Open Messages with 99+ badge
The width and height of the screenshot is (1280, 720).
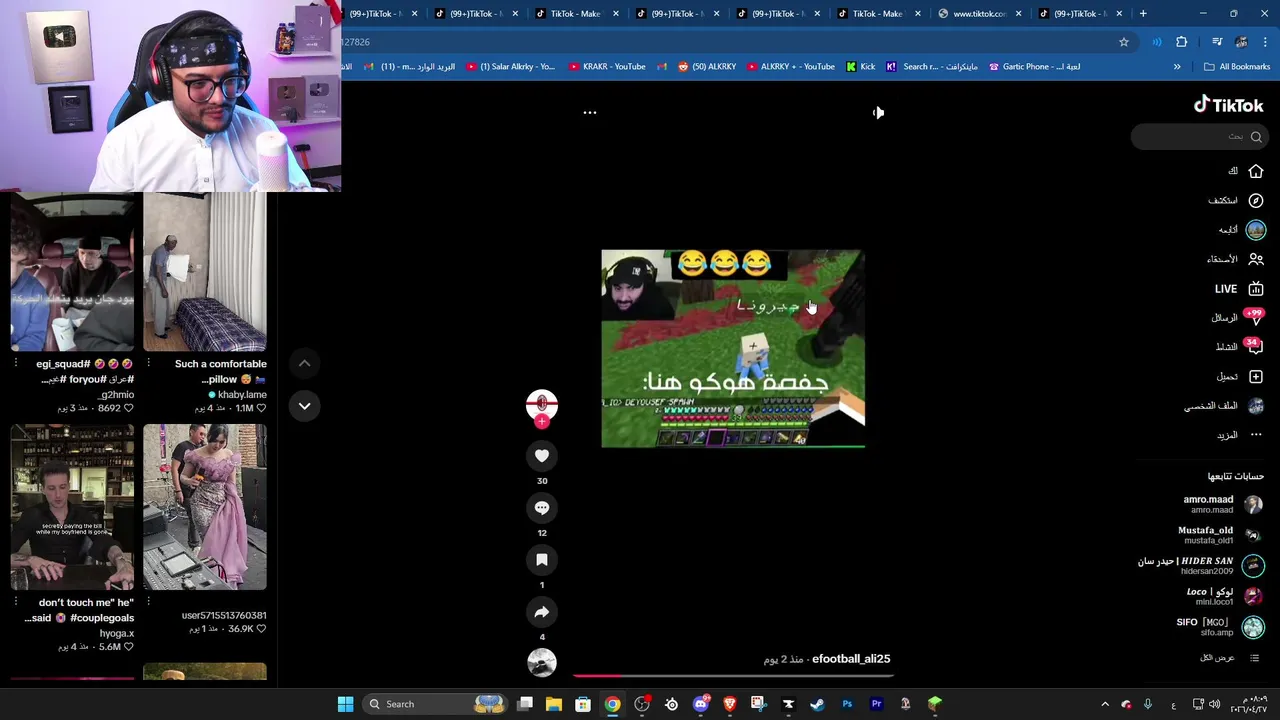[1238, 318]
